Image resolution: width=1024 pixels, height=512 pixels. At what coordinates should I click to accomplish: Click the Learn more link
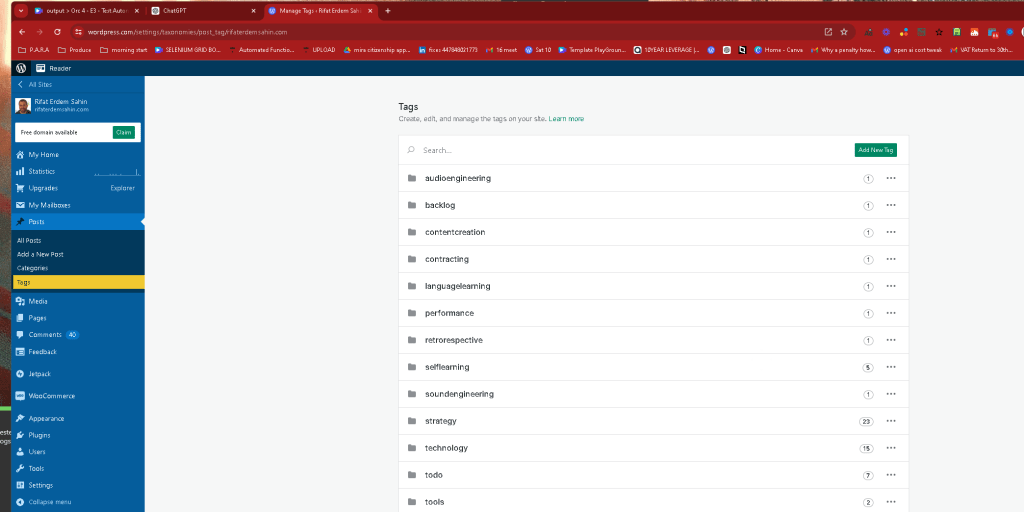(566, 119)
